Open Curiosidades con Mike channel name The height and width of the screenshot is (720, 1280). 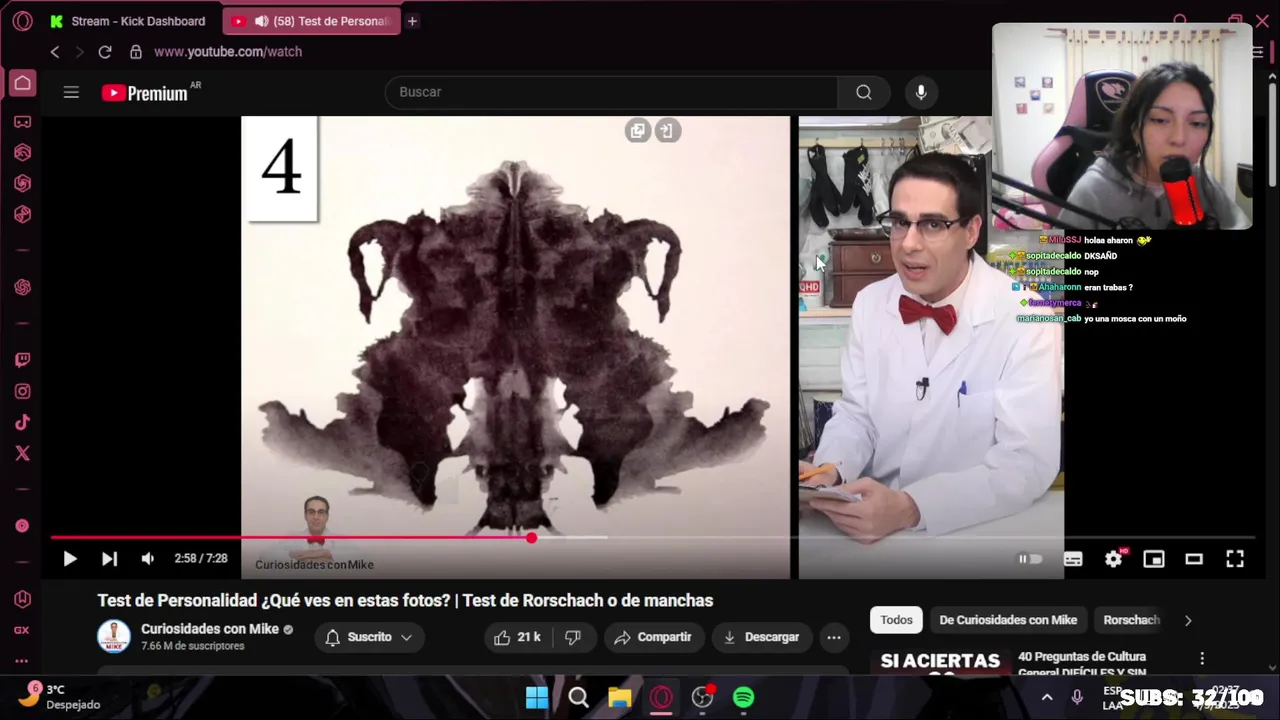[x=210, y=629]
